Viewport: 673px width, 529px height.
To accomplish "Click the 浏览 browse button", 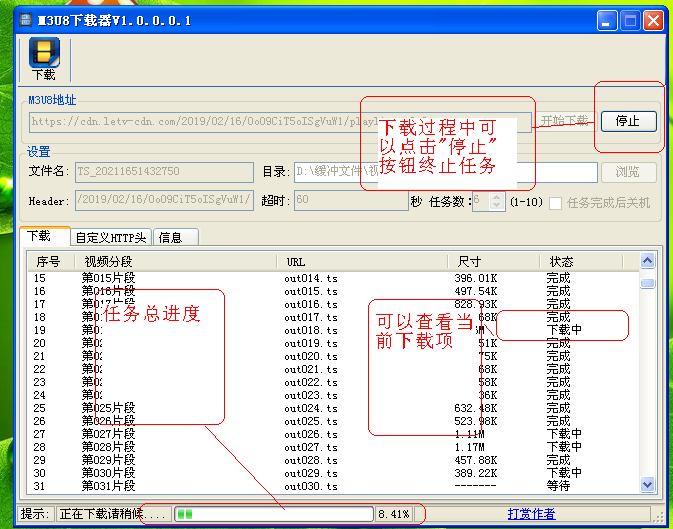I will (x=628, y=172).
